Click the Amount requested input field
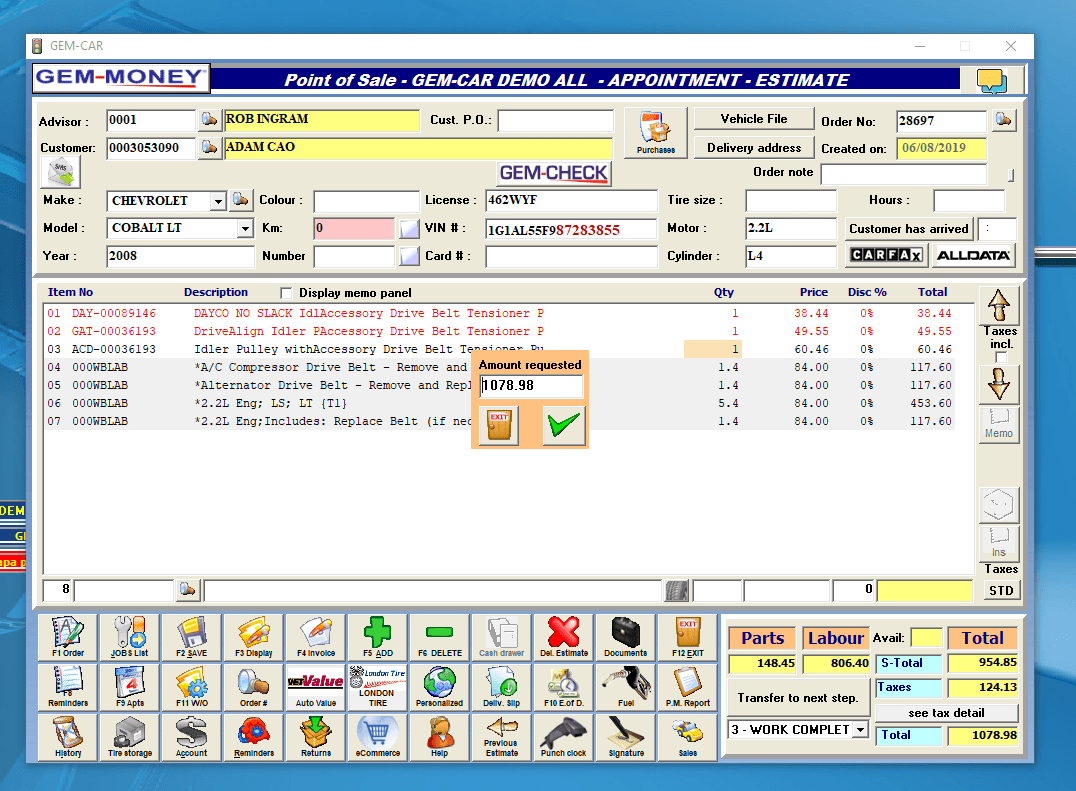 [531, 386]
